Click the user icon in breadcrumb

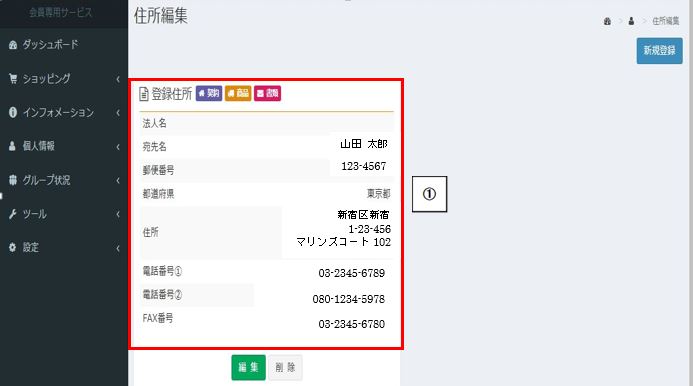(x=631, y=21)
